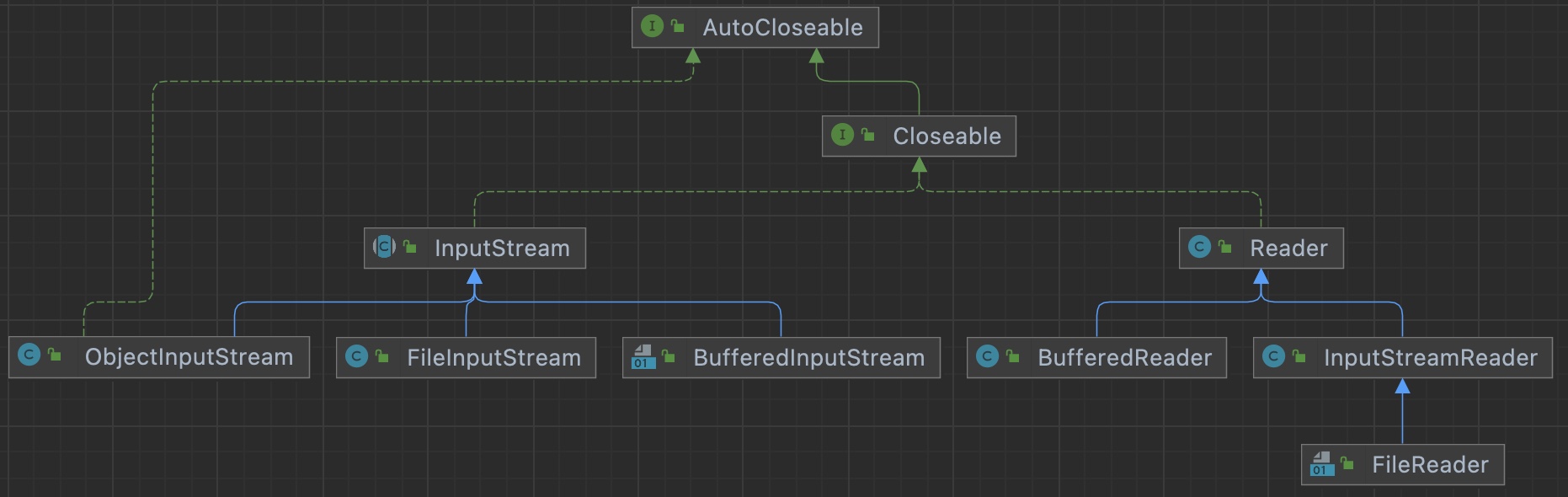
Task: Click the class icon on BufferedReader
Action: click(x=987, y=356)
